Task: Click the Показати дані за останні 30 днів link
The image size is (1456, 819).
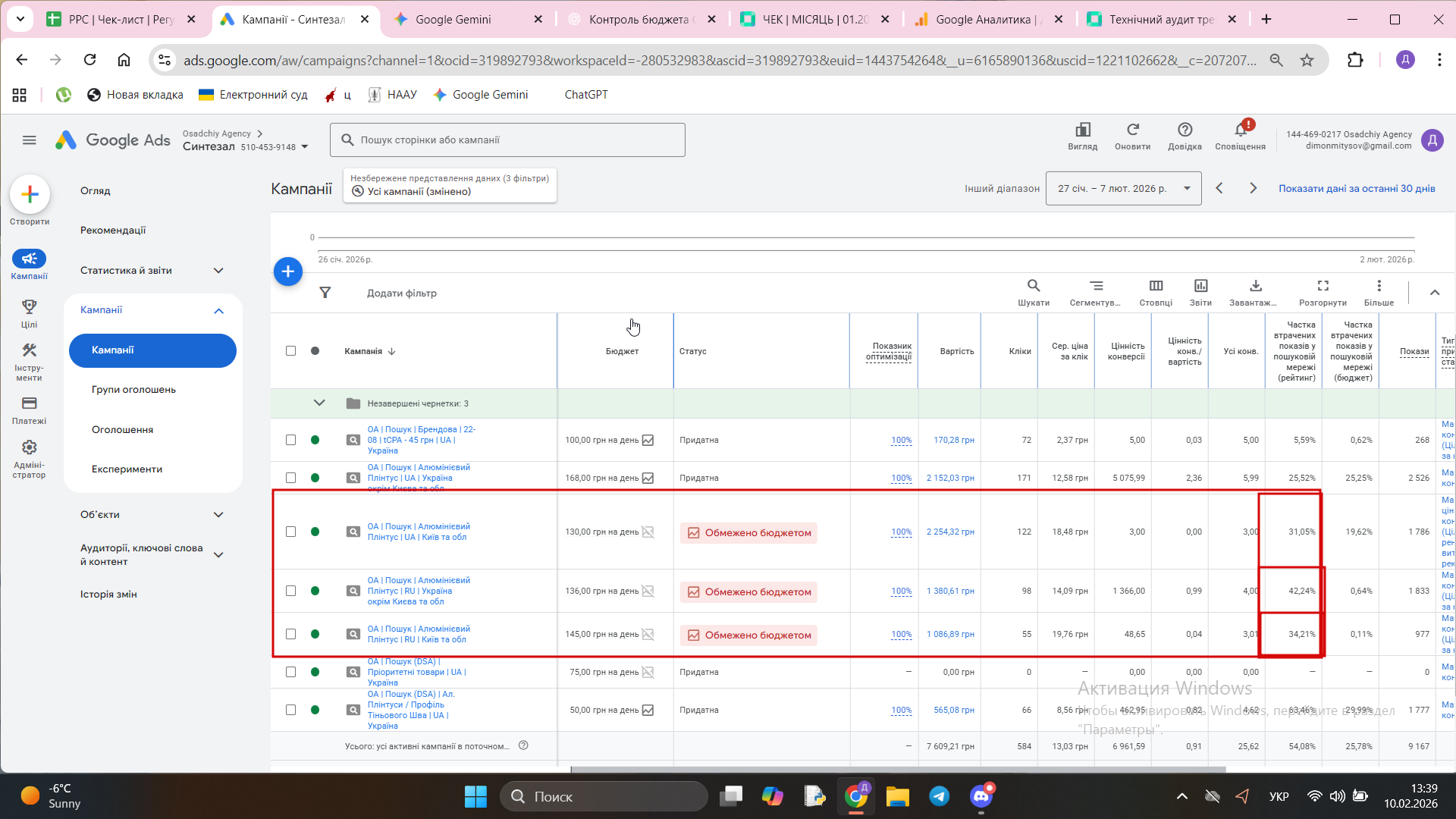Action: click(1356, 189)
